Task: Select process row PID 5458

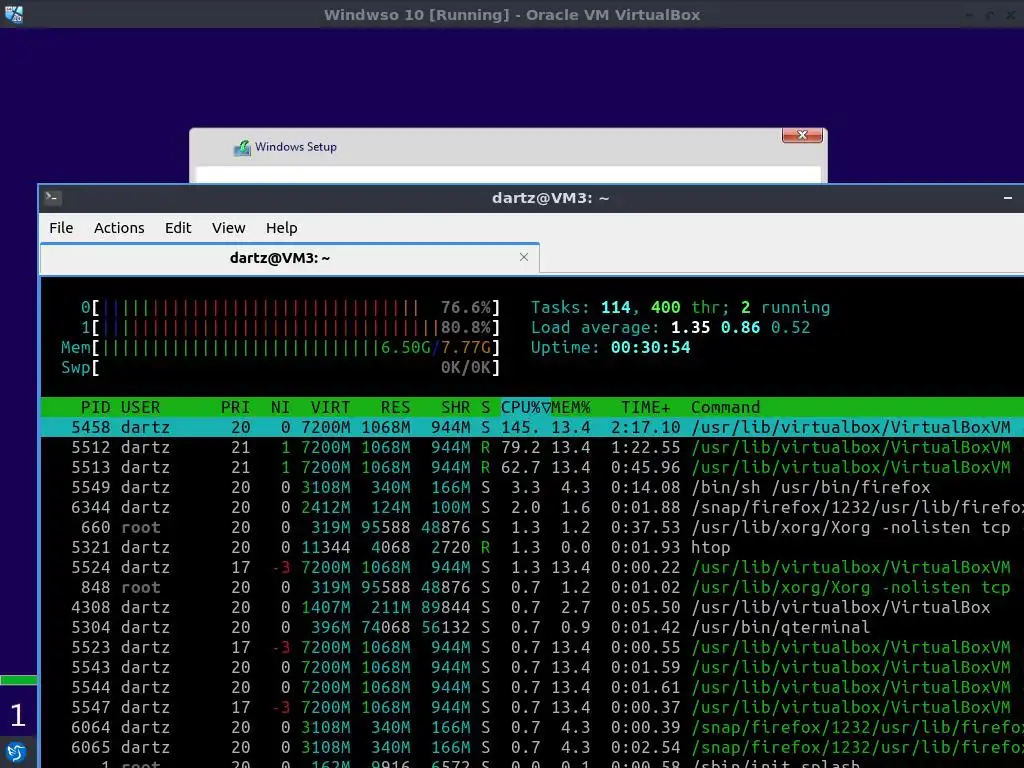Action: [532, 428]
